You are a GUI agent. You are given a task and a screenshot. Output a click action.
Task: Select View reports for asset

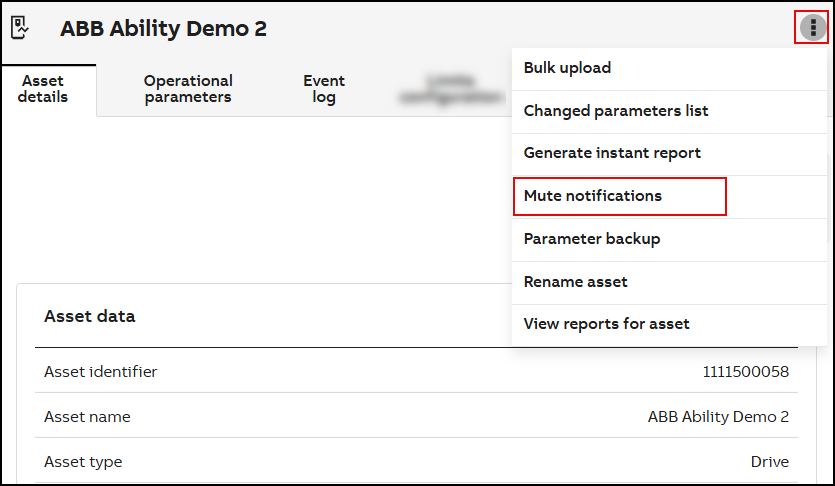[606, 324]
